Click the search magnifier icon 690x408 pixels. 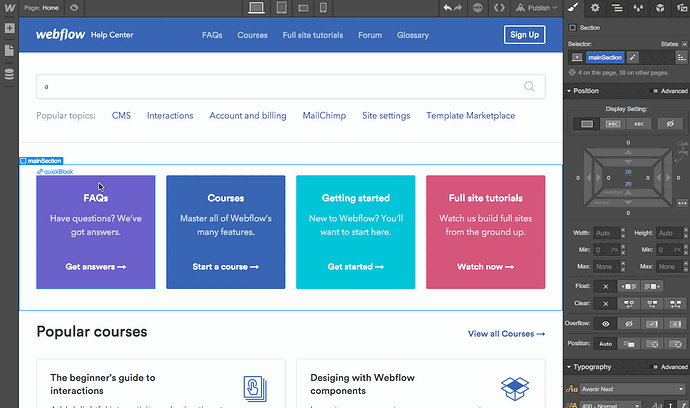529,87
